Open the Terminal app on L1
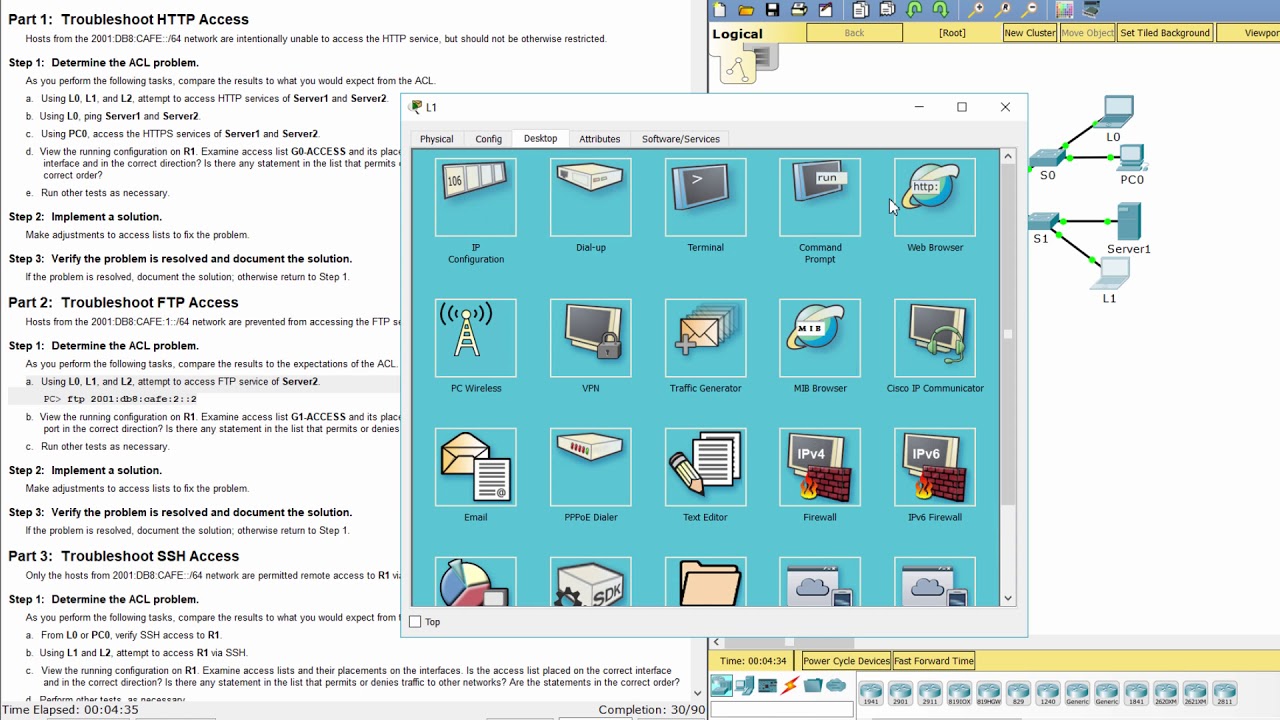Viewport: 1280px width, 720px height. (705, 197)
